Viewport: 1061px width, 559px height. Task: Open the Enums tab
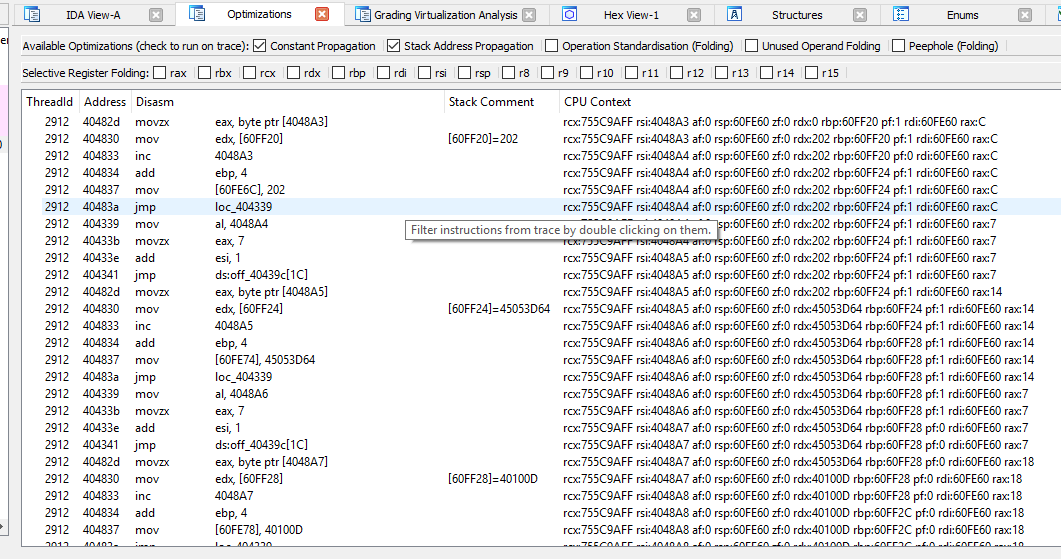[962, 15]
